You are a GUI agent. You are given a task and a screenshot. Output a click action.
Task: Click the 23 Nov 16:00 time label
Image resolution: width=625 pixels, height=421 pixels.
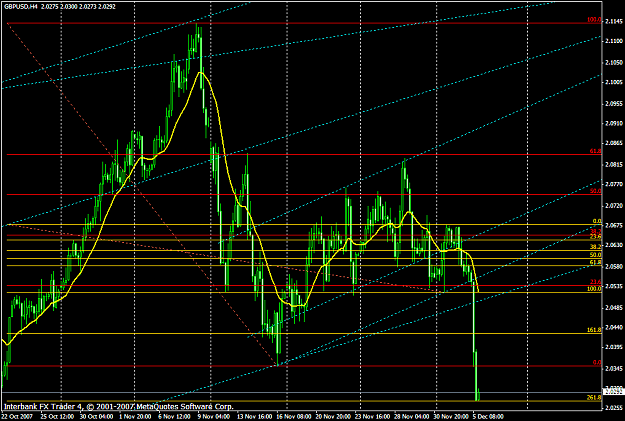[x=372, y=416]
